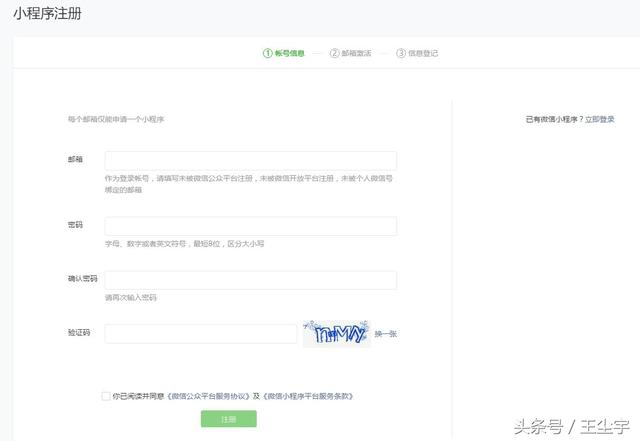
Task: Focus the 邮箱 email input field
Action: 250,161
